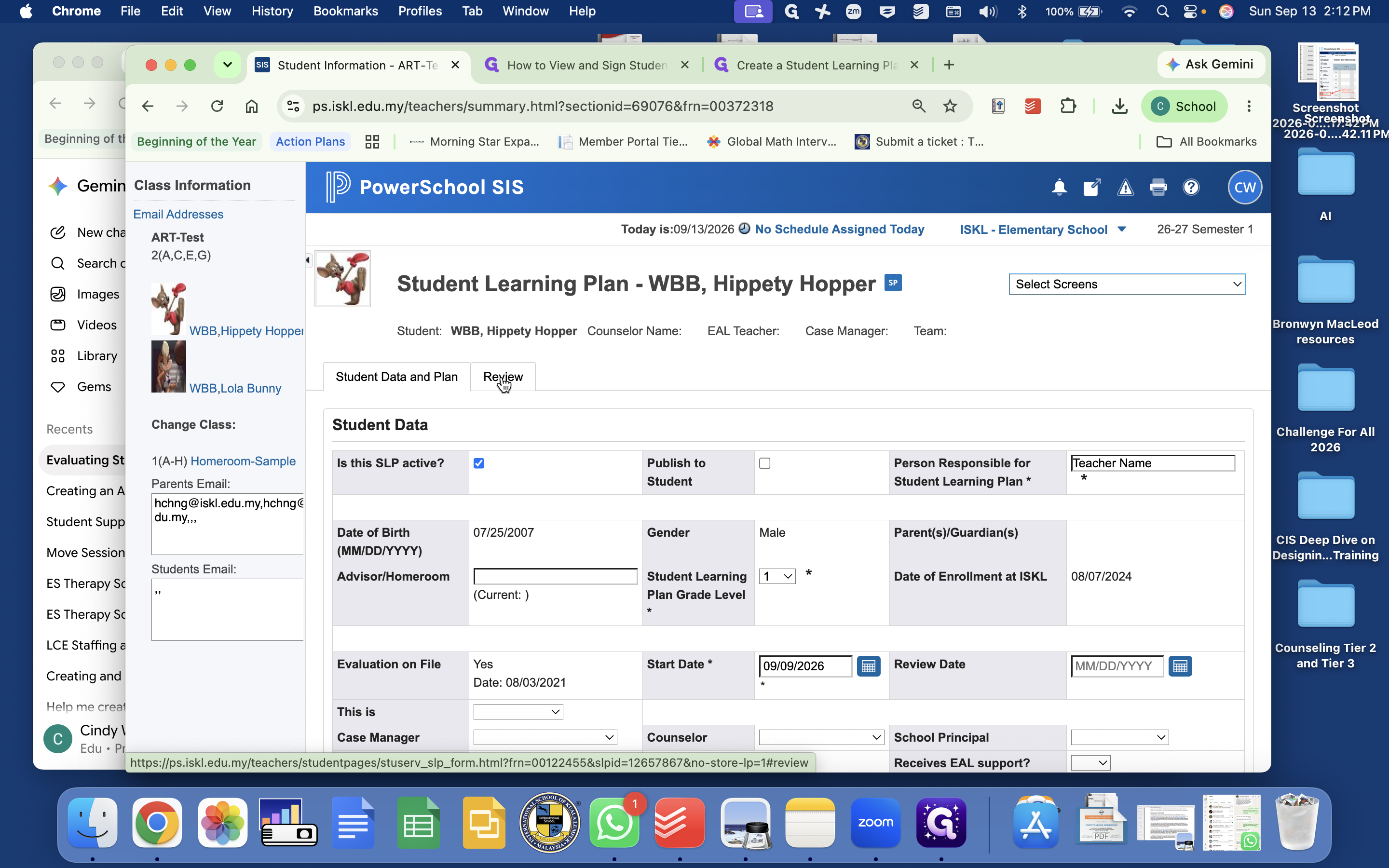Click the School profile button in Chrome
This screenshot has width=1389, height=868.
point(1184,106)
